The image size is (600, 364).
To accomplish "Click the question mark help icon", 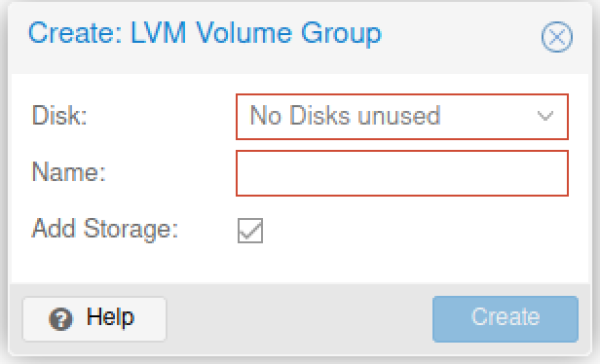I will click(60, 318).
